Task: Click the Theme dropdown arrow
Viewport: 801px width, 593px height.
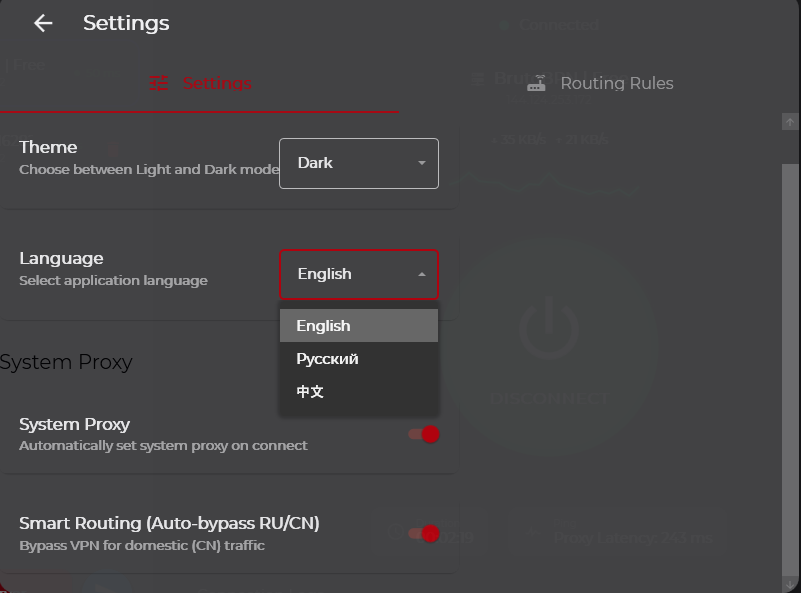Action: tap(421, 163)
